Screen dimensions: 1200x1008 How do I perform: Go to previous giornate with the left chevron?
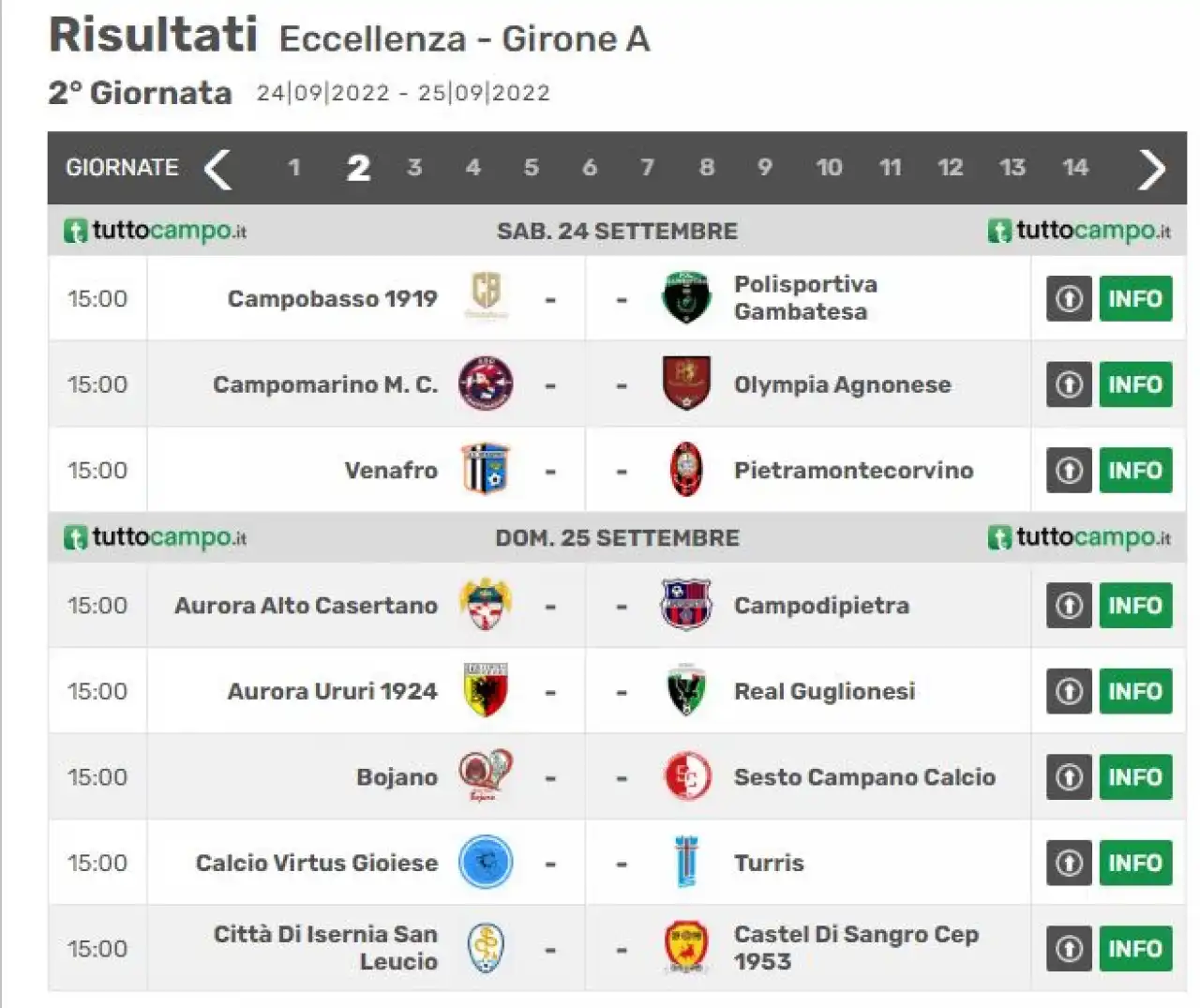(x=217, y=169)
